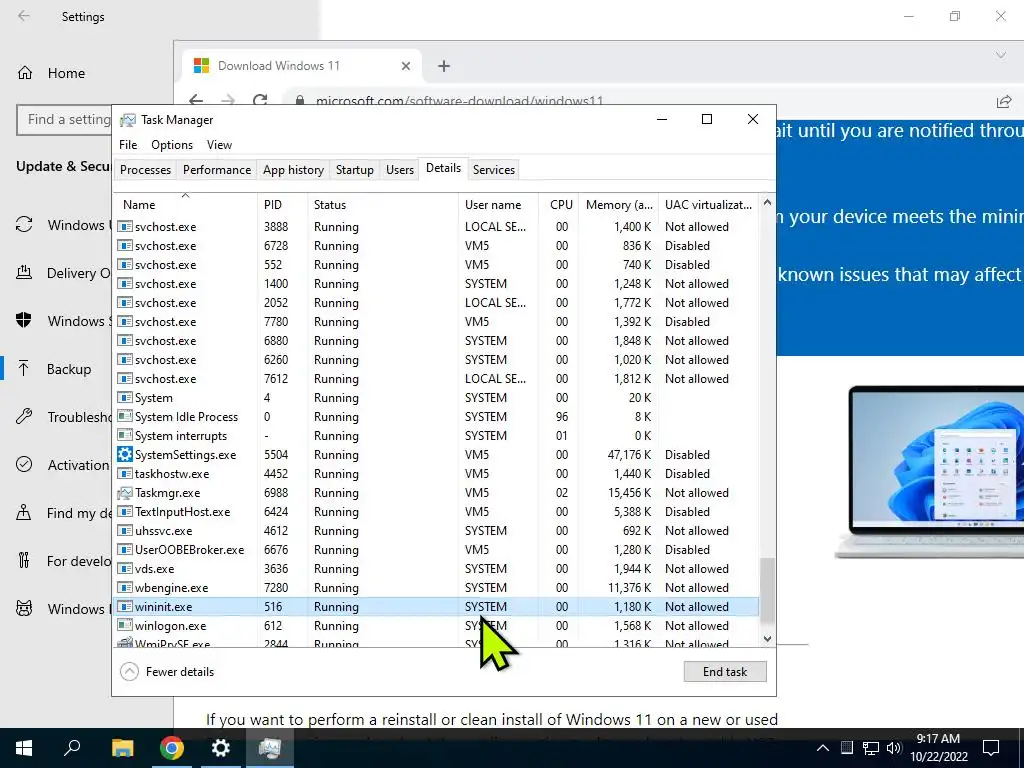The width and height of the screenshot is (1024, 768).
Task: Click the Find a setting search box
Action: (64, 120)
